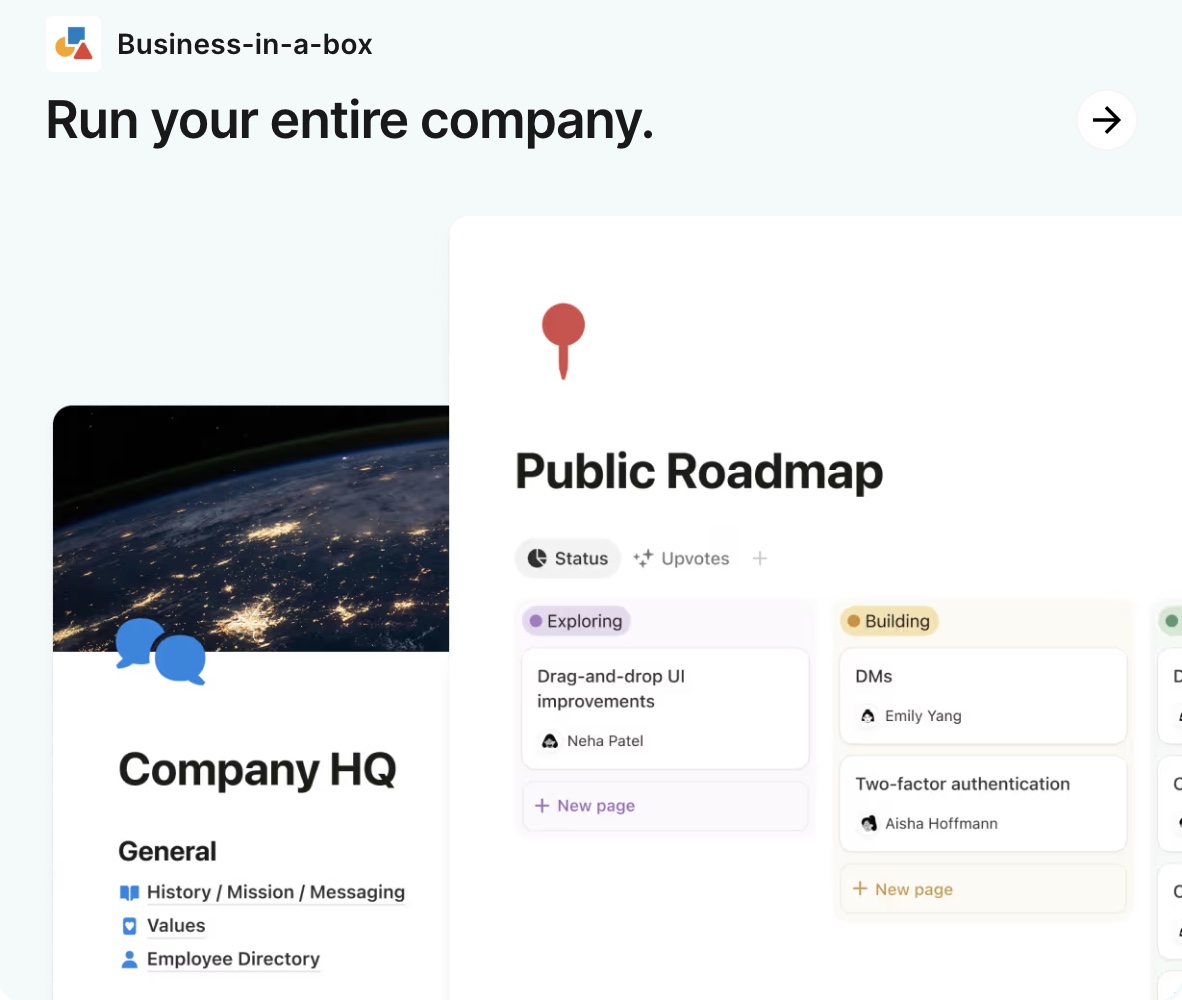Click the blue chat bubbles icon on Company HQ

[x=161, y=652]
